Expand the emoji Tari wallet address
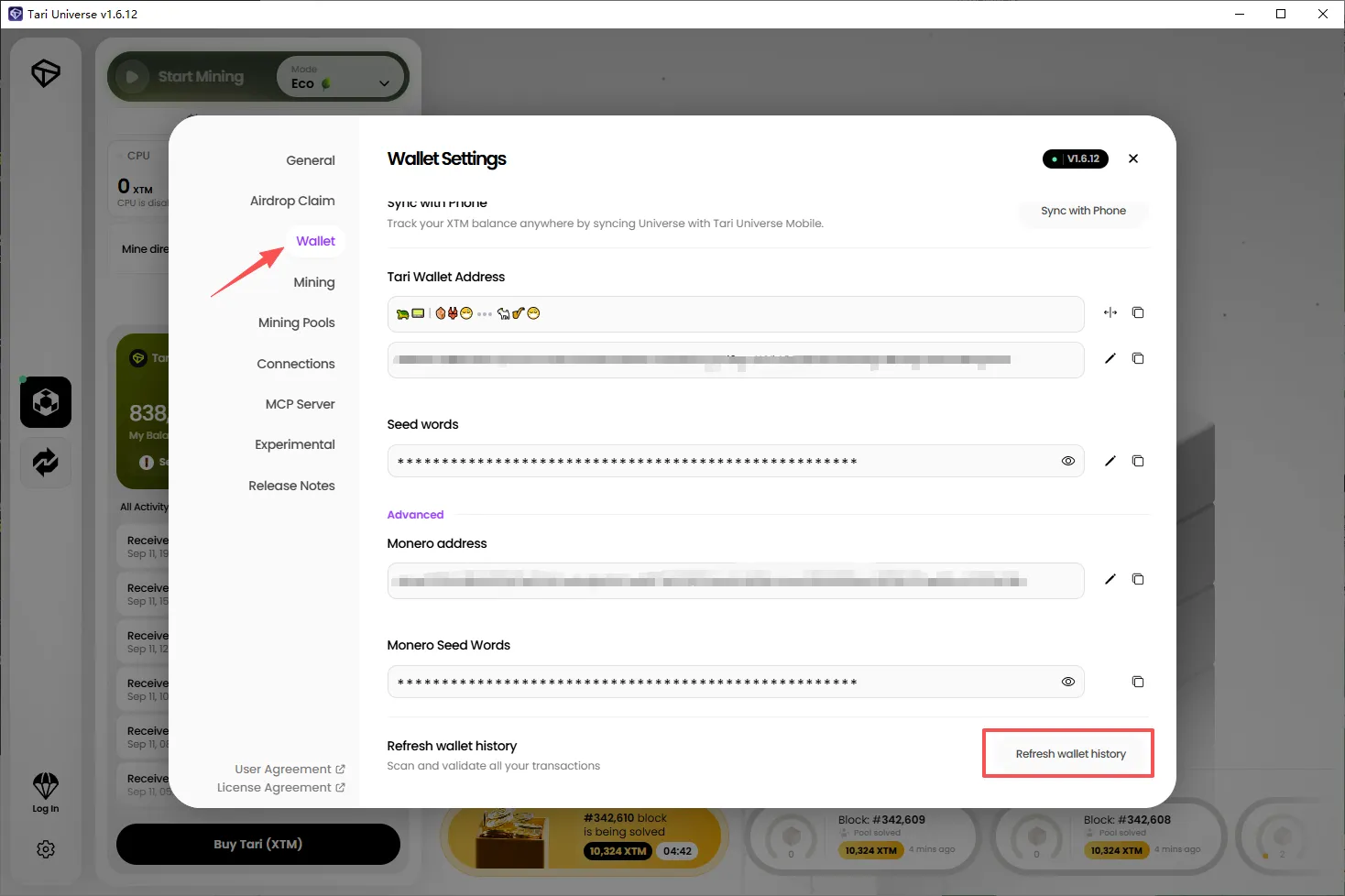The width and height of the screenshot is (1345, 896). pos(1110,312)
